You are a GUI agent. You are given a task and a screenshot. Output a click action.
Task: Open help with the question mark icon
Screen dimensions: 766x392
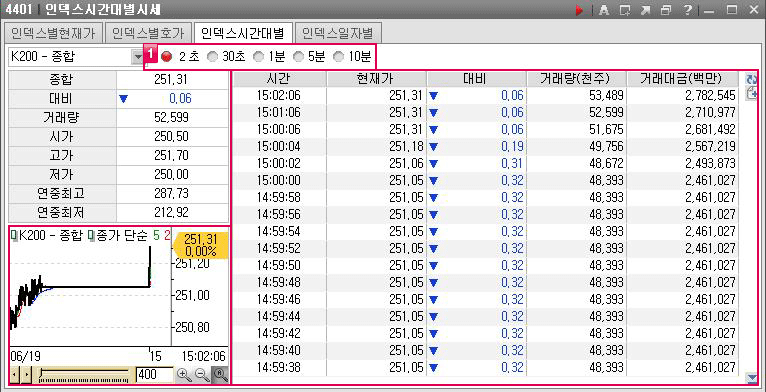(x=687, y=10)
